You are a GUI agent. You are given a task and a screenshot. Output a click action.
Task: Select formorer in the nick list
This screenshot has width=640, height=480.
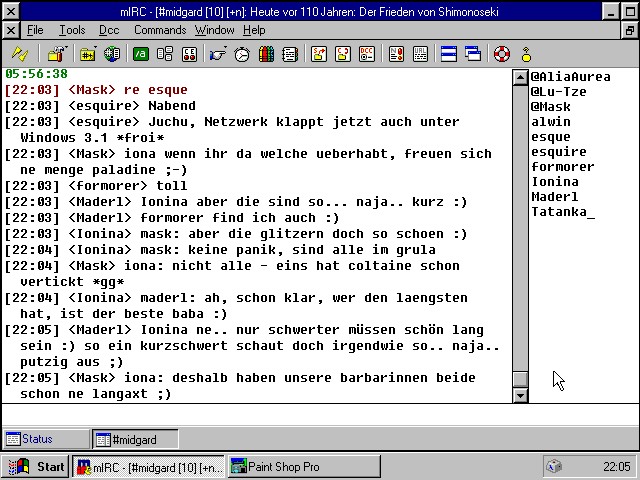click(x=562, y=167)
